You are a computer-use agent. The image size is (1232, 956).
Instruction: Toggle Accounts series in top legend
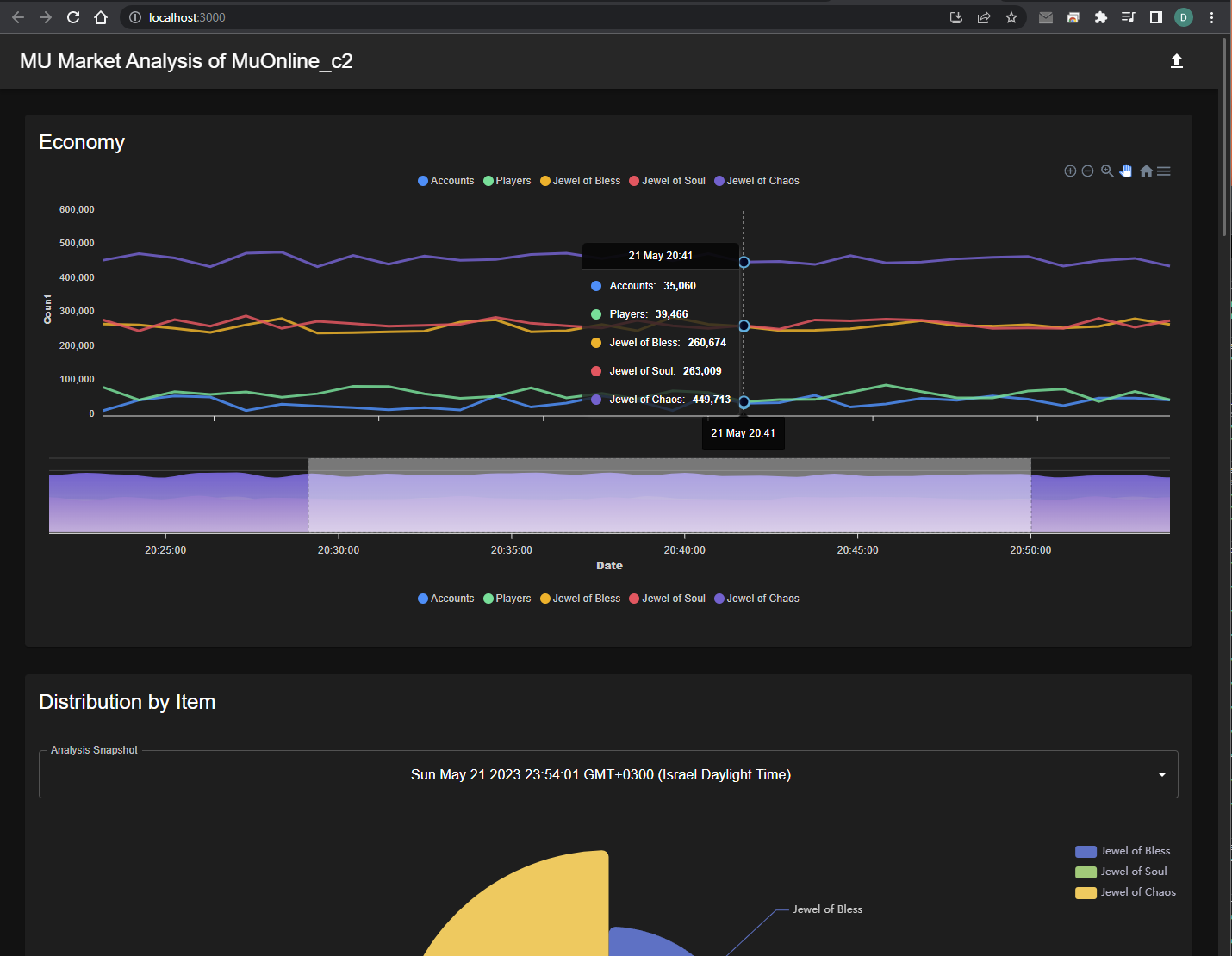pos(446,181)
